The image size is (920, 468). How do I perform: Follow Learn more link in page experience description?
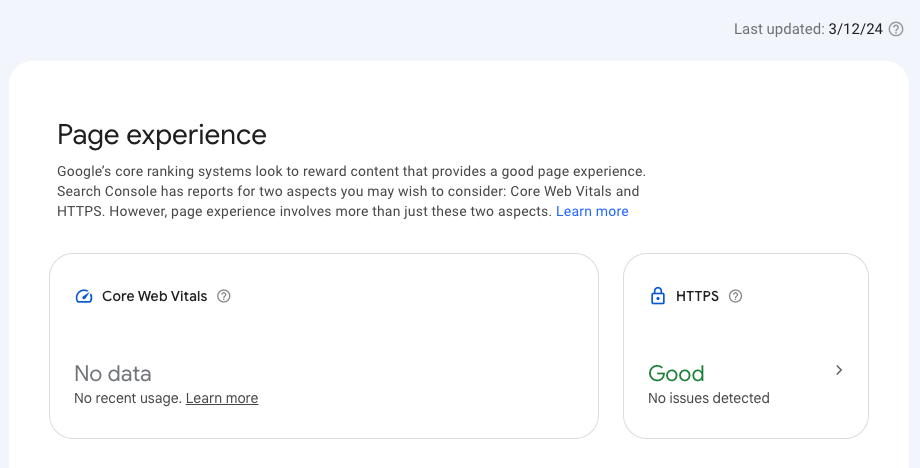[x=592, y=211]
